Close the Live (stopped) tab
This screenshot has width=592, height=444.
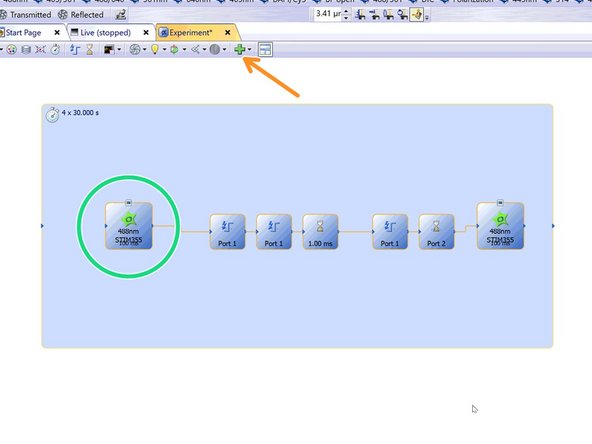146,33
